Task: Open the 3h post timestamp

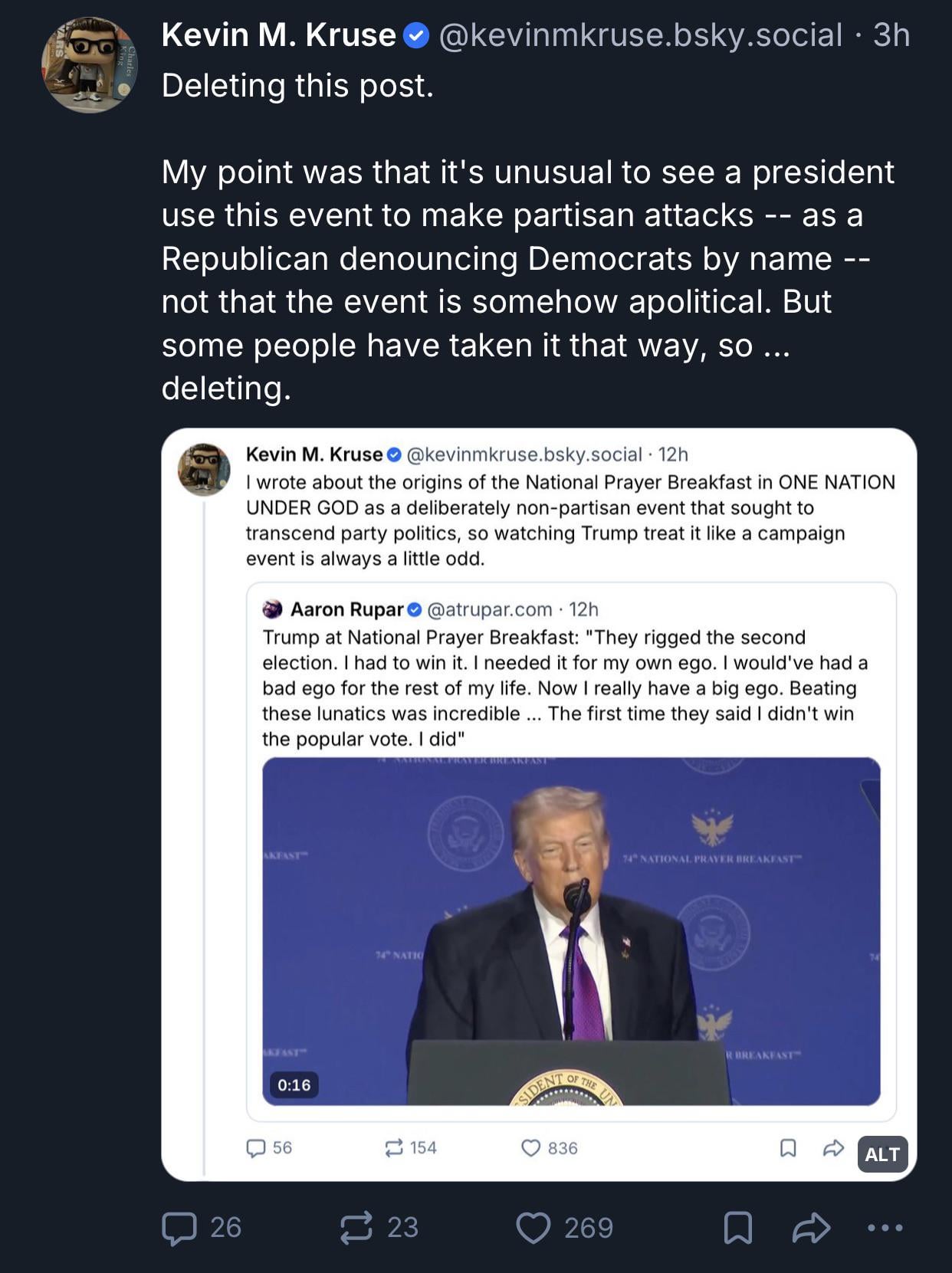Action: (x=891, y=35)
